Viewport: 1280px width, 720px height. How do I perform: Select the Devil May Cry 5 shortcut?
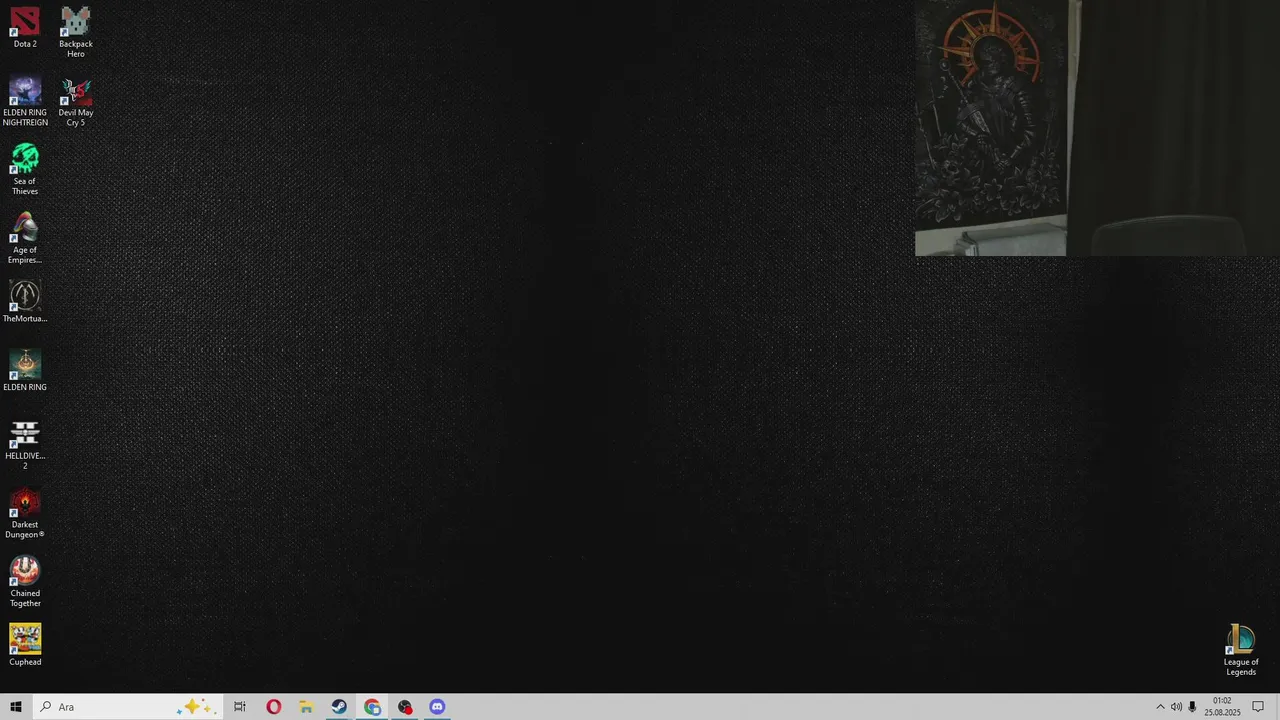(76, 101)
